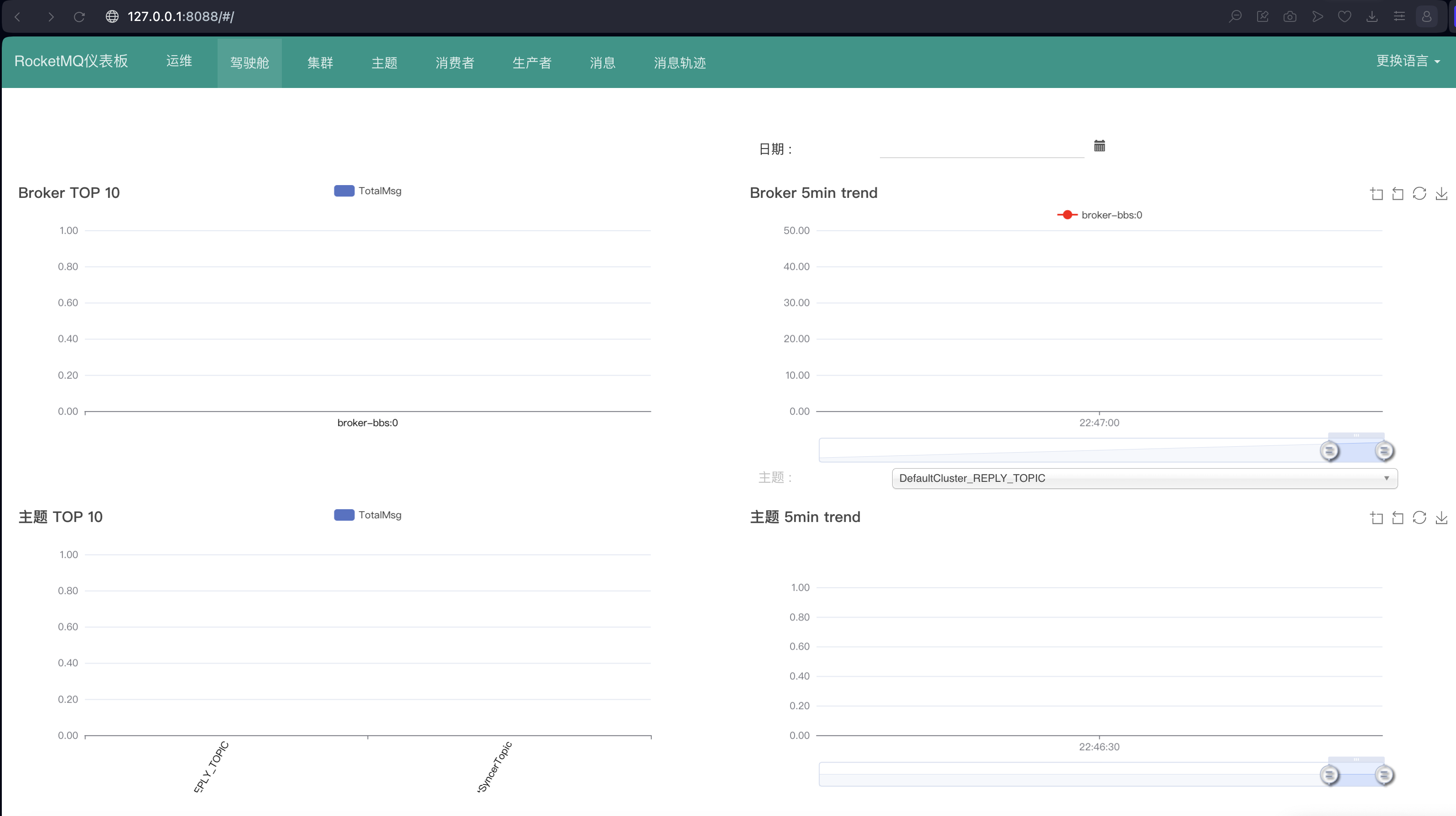The width and height of the screenshot is (1456, 816).
Task: Open the browser downloads icon
Action: (1372, 16)
